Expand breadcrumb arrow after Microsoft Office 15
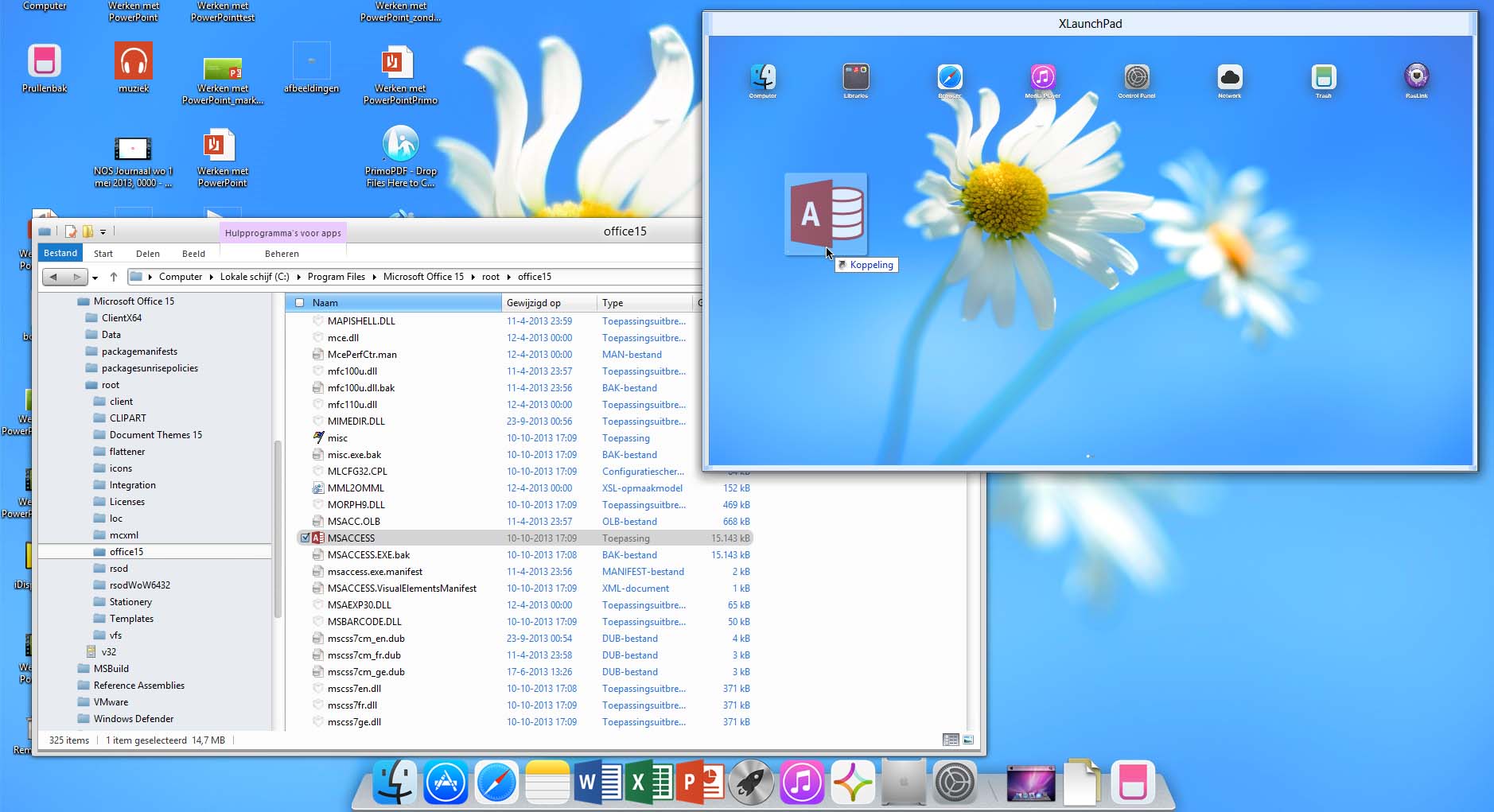Viewport: 1494px width, 812px height. pyautogui.click(x=473, y=277)
